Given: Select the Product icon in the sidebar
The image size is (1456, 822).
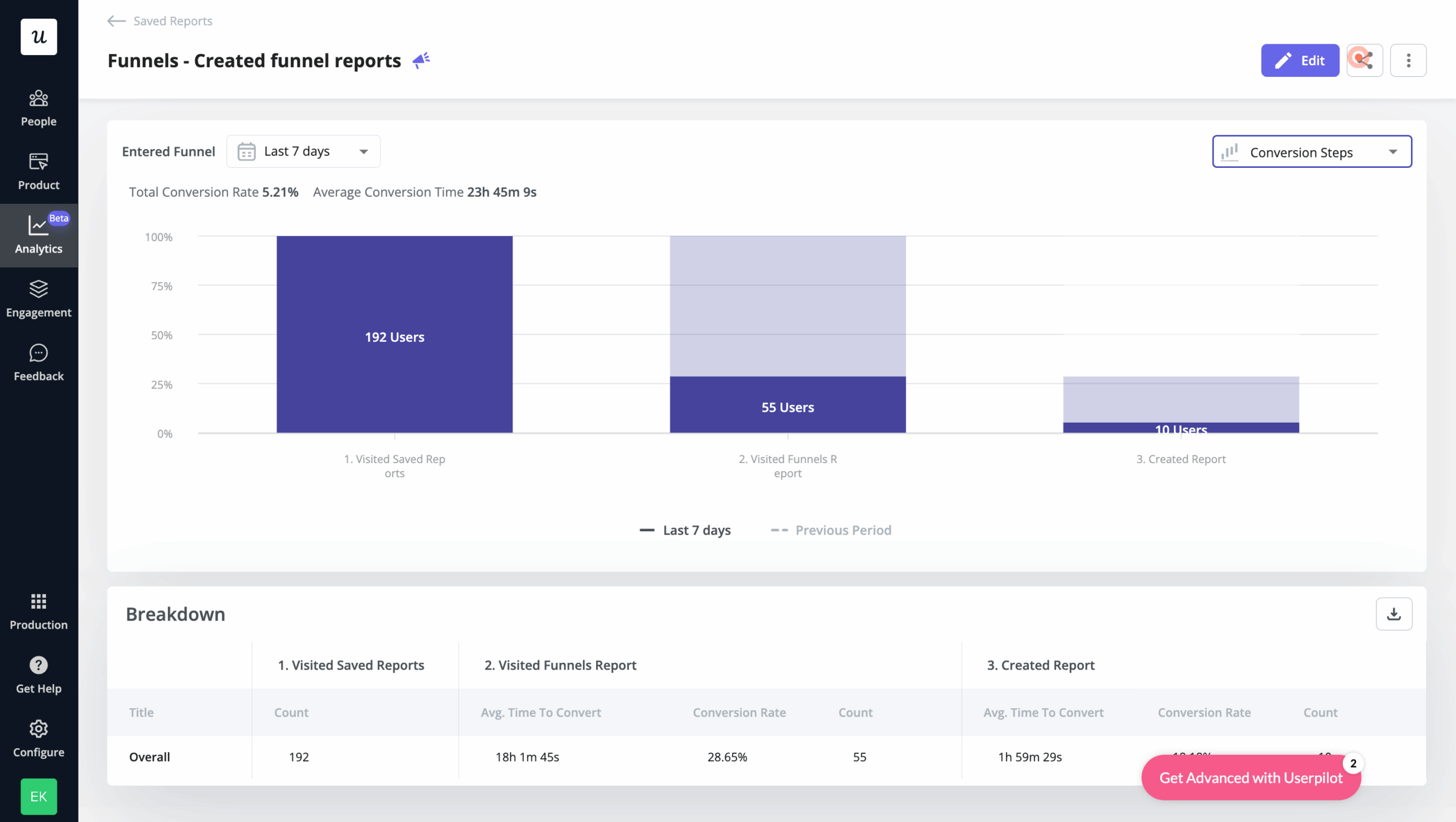Looking at the screenshot, I should [x=39, y=171].
